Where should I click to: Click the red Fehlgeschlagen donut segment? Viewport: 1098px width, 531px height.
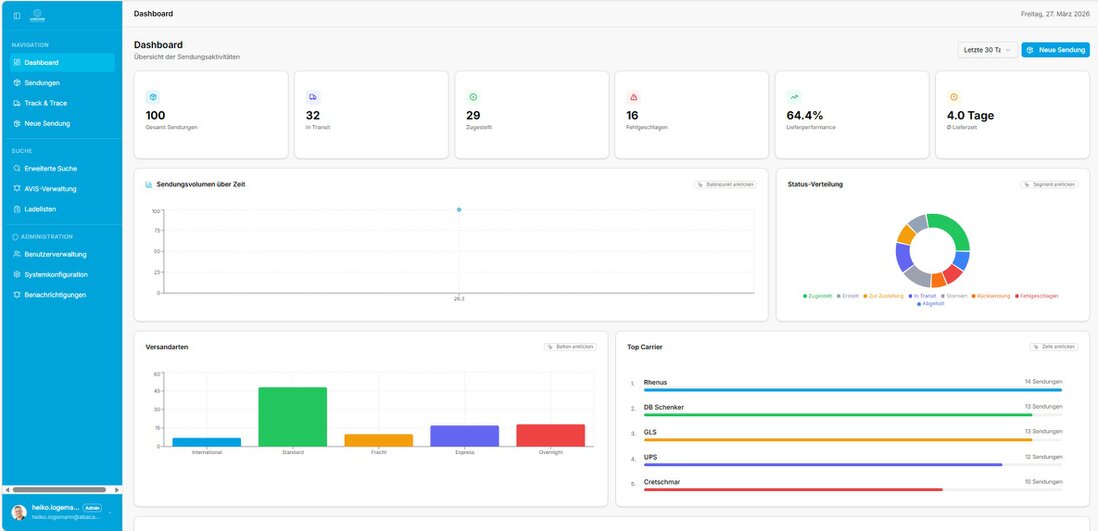click(x=953, y=274)
